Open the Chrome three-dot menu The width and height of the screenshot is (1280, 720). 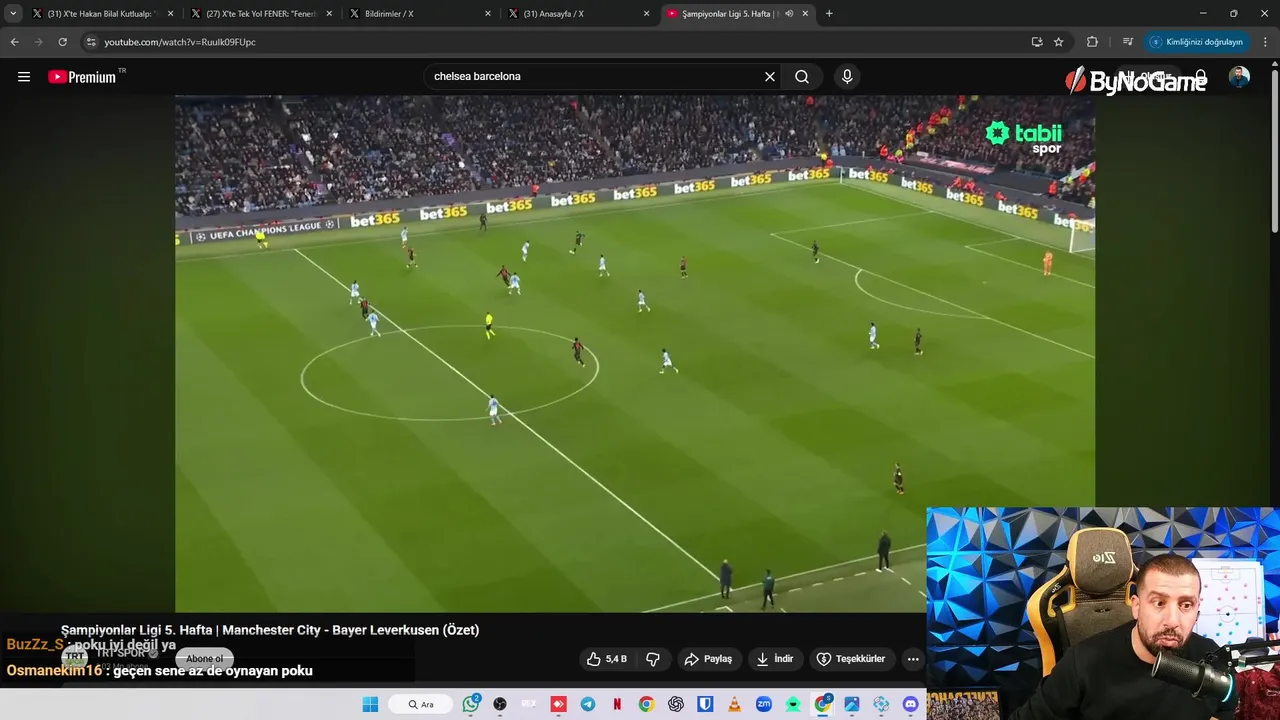tap(1266, 42)
